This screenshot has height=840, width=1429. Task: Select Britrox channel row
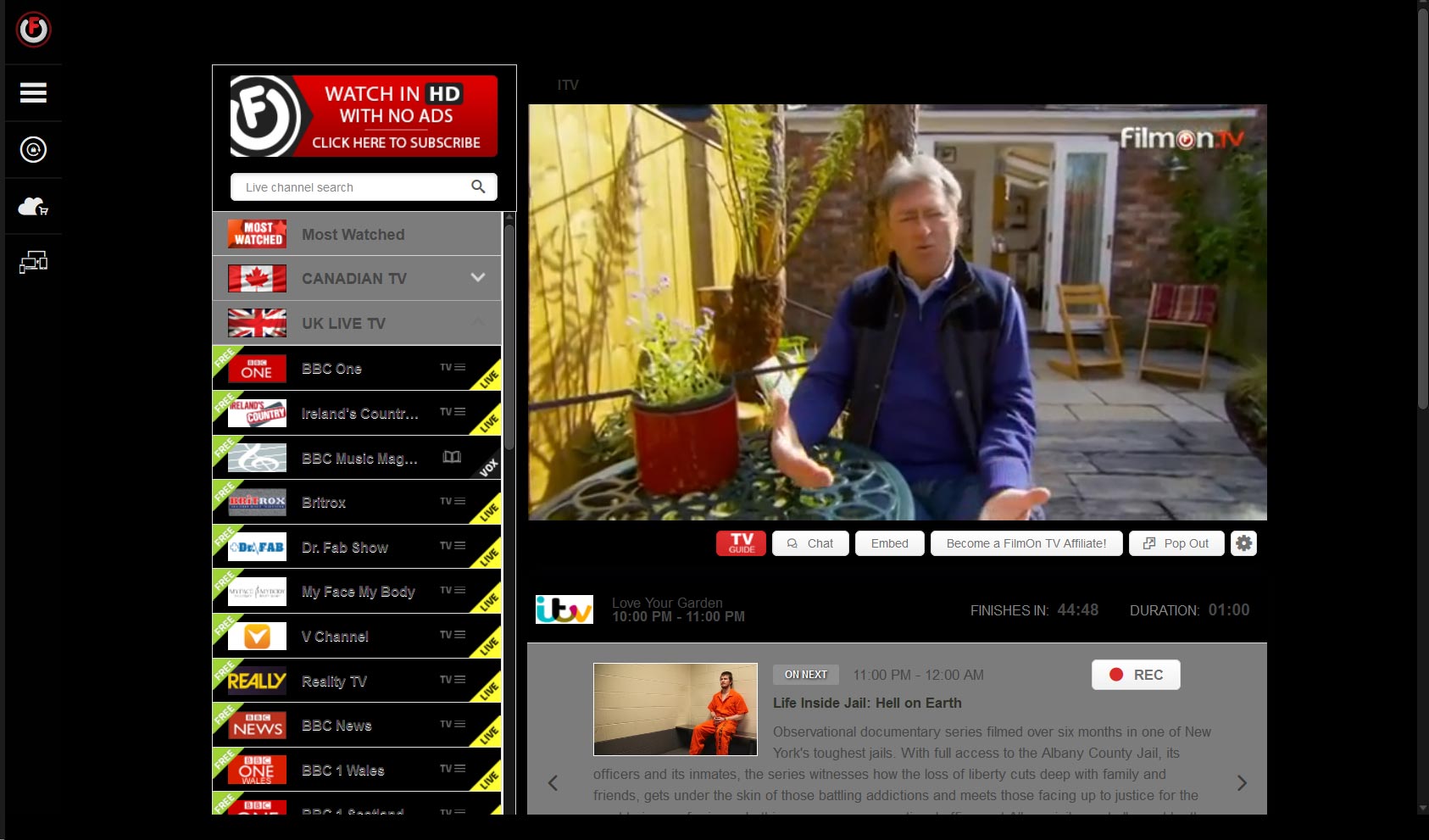357,502
